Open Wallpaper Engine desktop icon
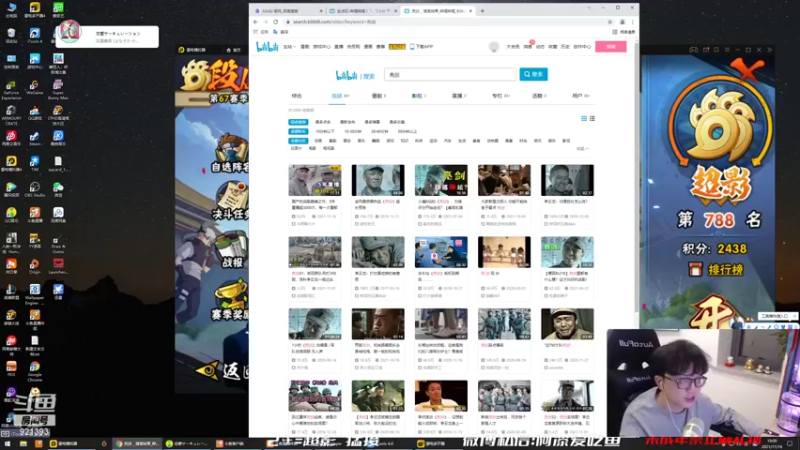Screen dimensions: 800x450 34,294
